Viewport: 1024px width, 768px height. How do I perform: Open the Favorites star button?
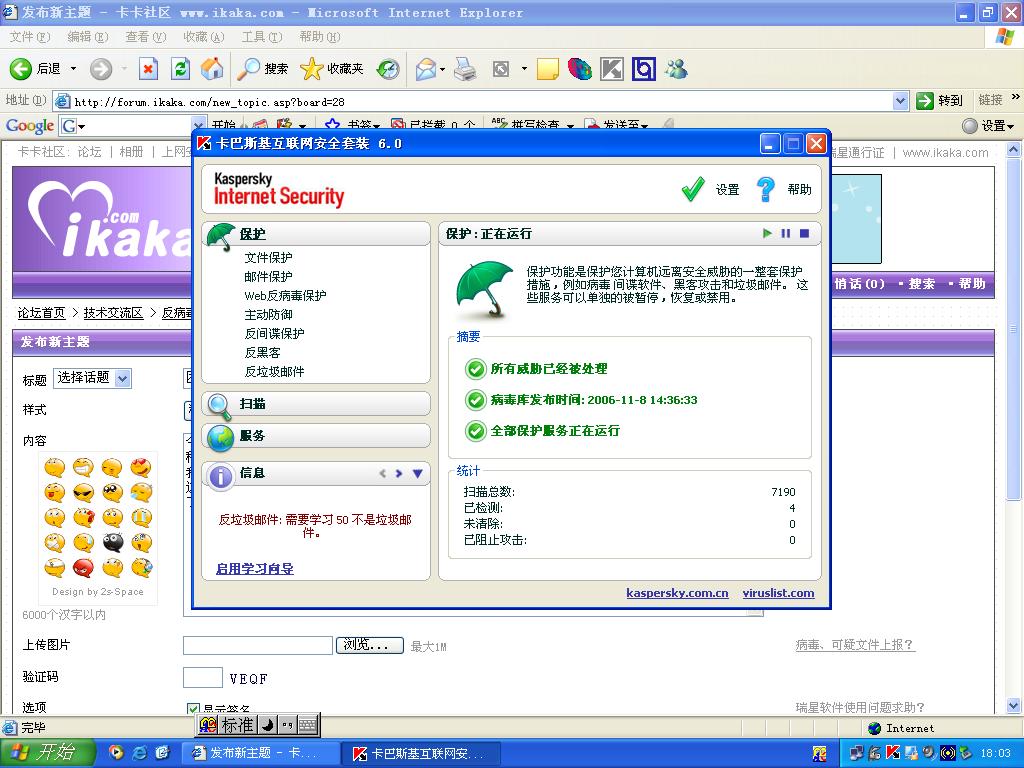click(332, 69)
